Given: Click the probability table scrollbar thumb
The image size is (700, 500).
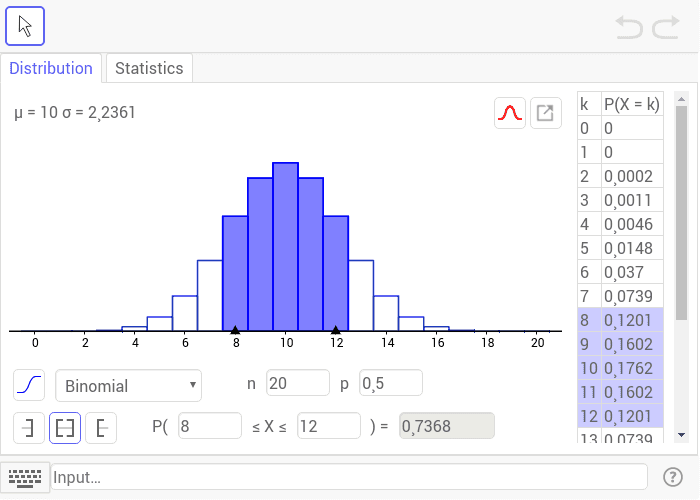Looking at the screenshot, I should pos(681,213).
